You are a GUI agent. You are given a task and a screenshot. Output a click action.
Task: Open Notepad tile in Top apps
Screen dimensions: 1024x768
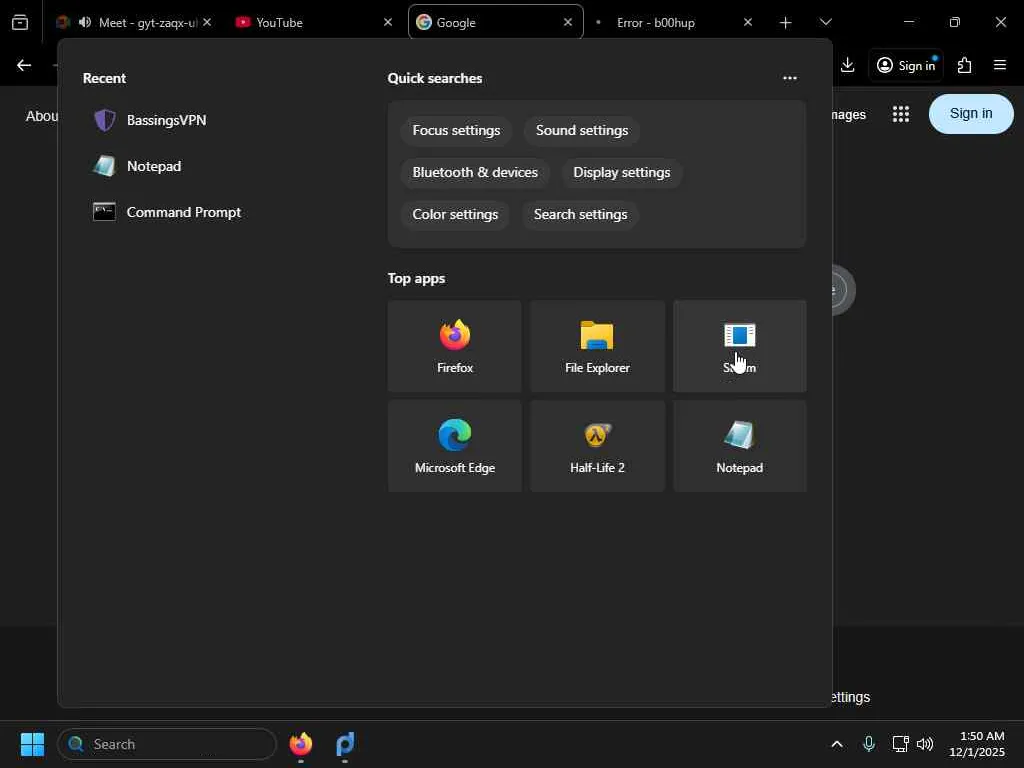(x=739, y=446)
